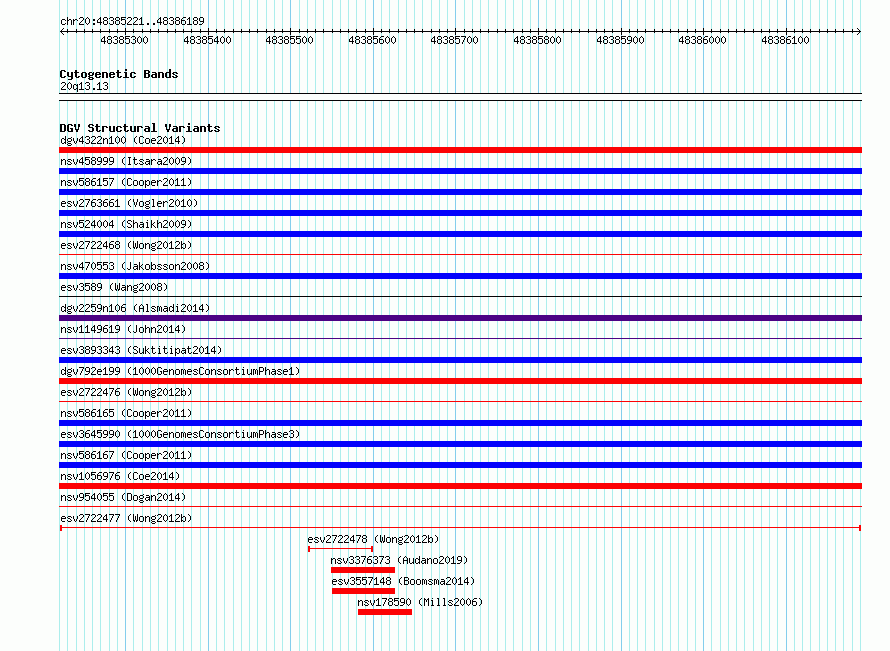Screen dimensions: 890x651
Task: Open esv3557148 (Boomsma2014) label
Action: (x=403, y=581)
